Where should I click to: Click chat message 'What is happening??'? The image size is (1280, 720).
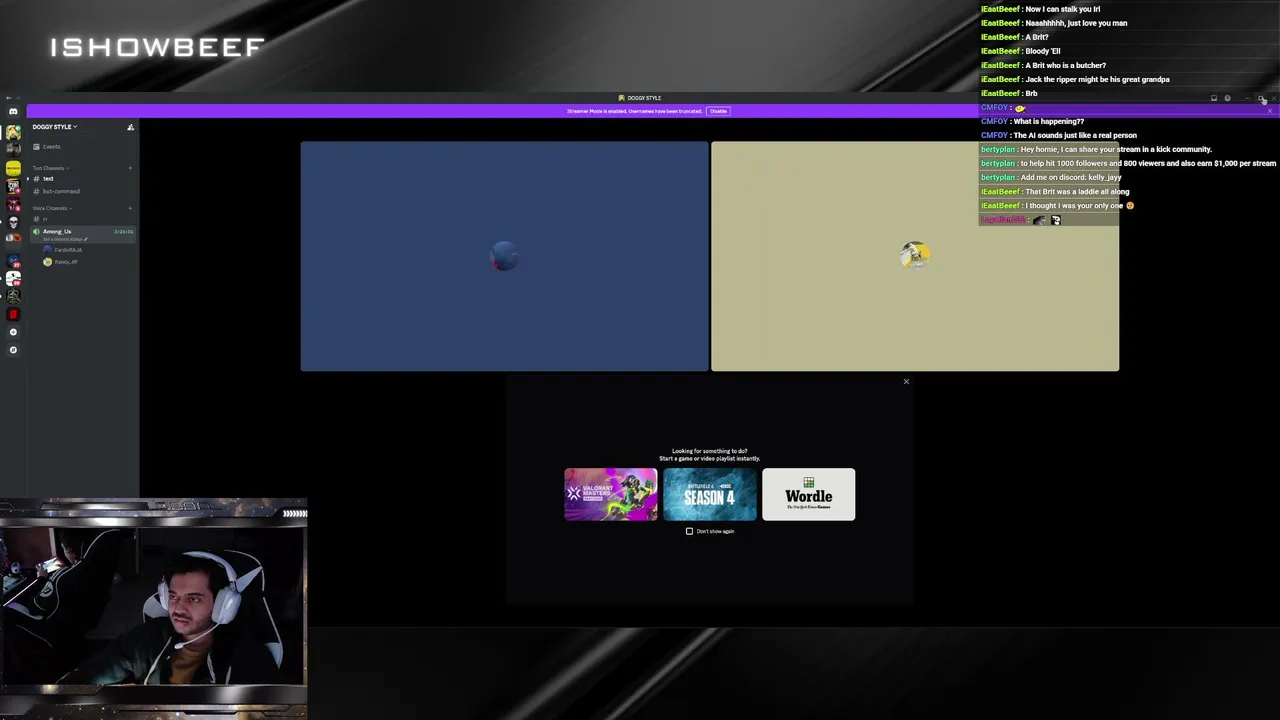[1049, 121]
